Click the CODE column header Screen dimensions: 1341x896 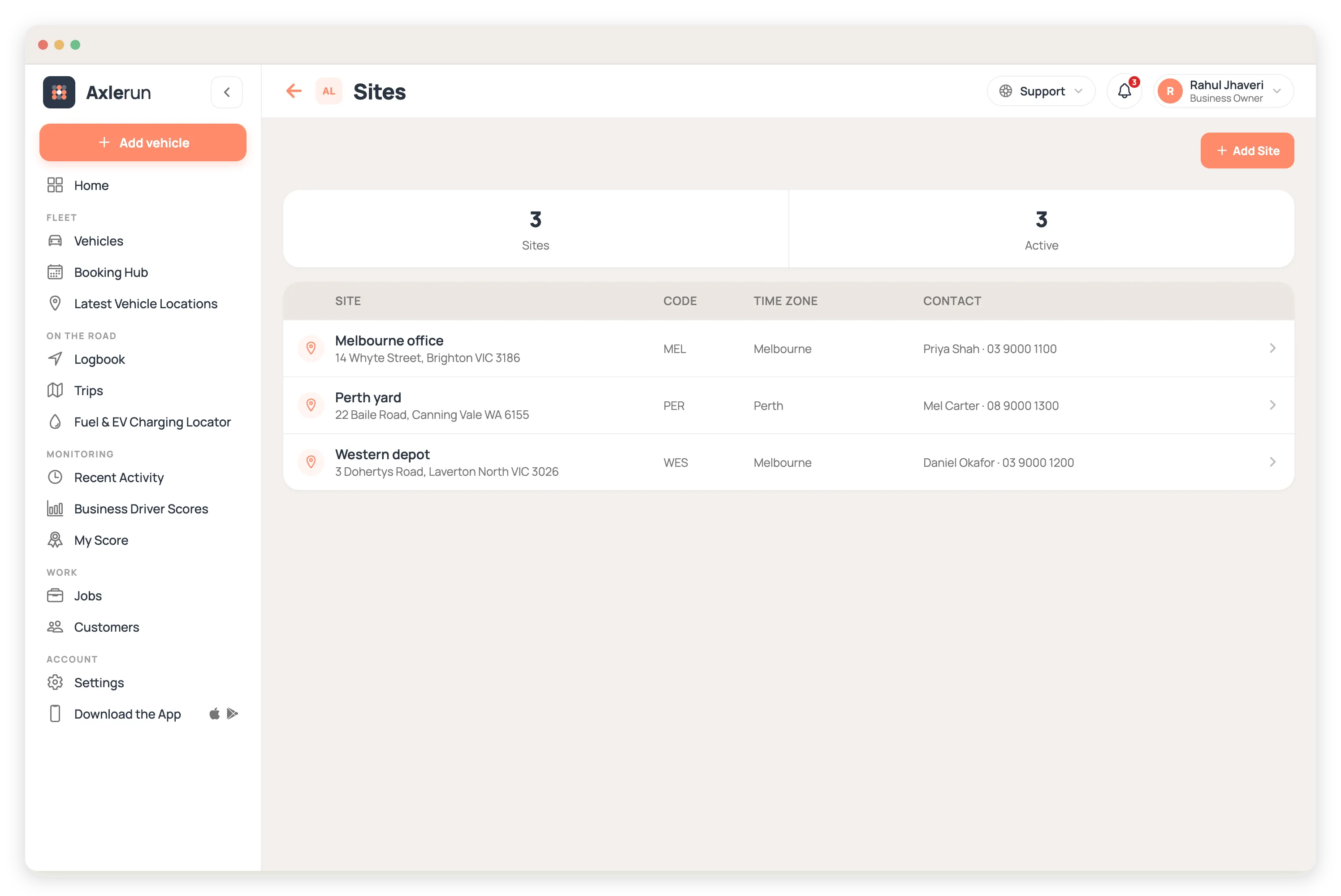point(679,301)
